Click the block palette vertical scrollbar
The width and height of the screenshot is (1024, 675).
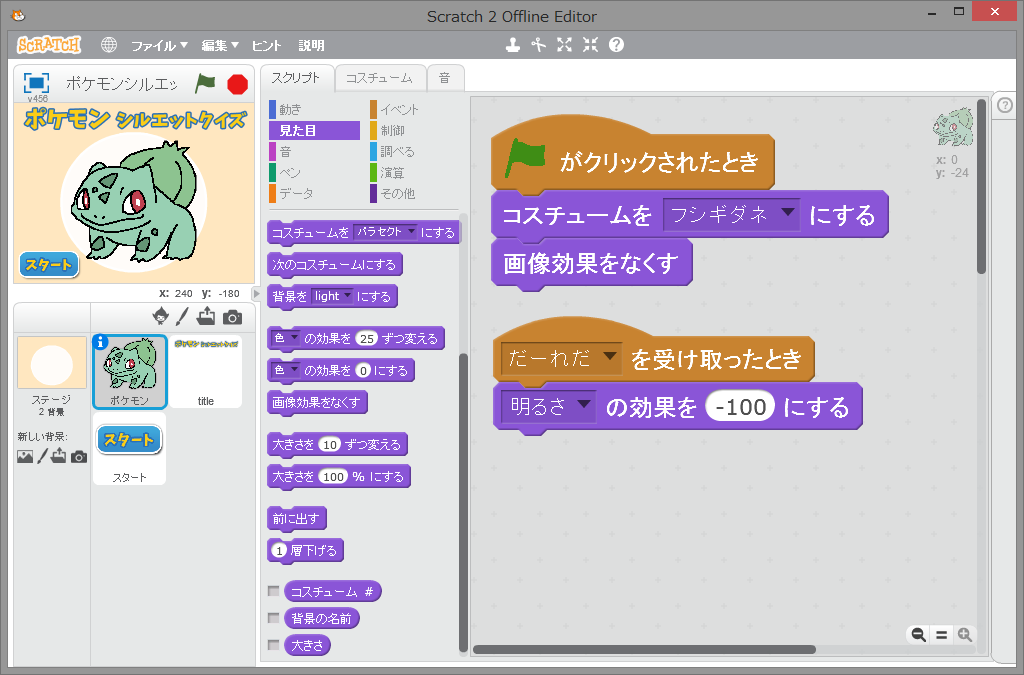[x=463, y=503]
